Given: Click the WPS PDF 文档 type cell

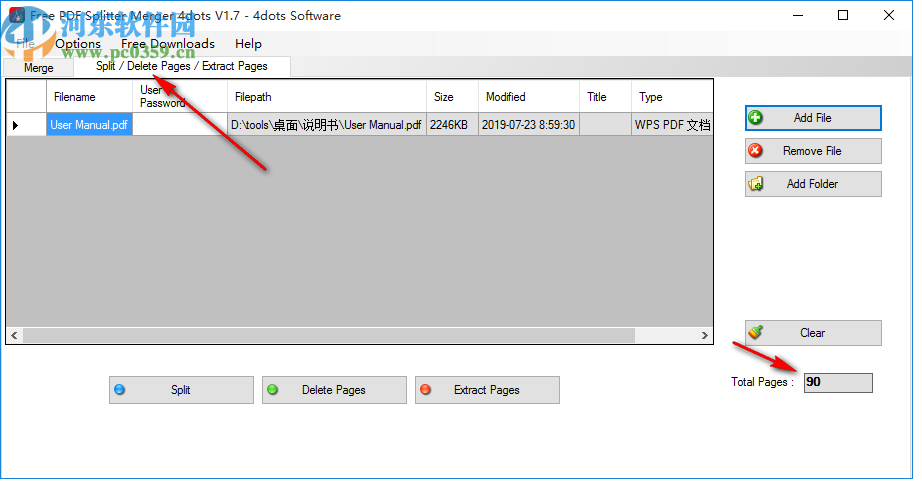Looking at the screenshot, I should pyautogui.click(x=672, y=125).
